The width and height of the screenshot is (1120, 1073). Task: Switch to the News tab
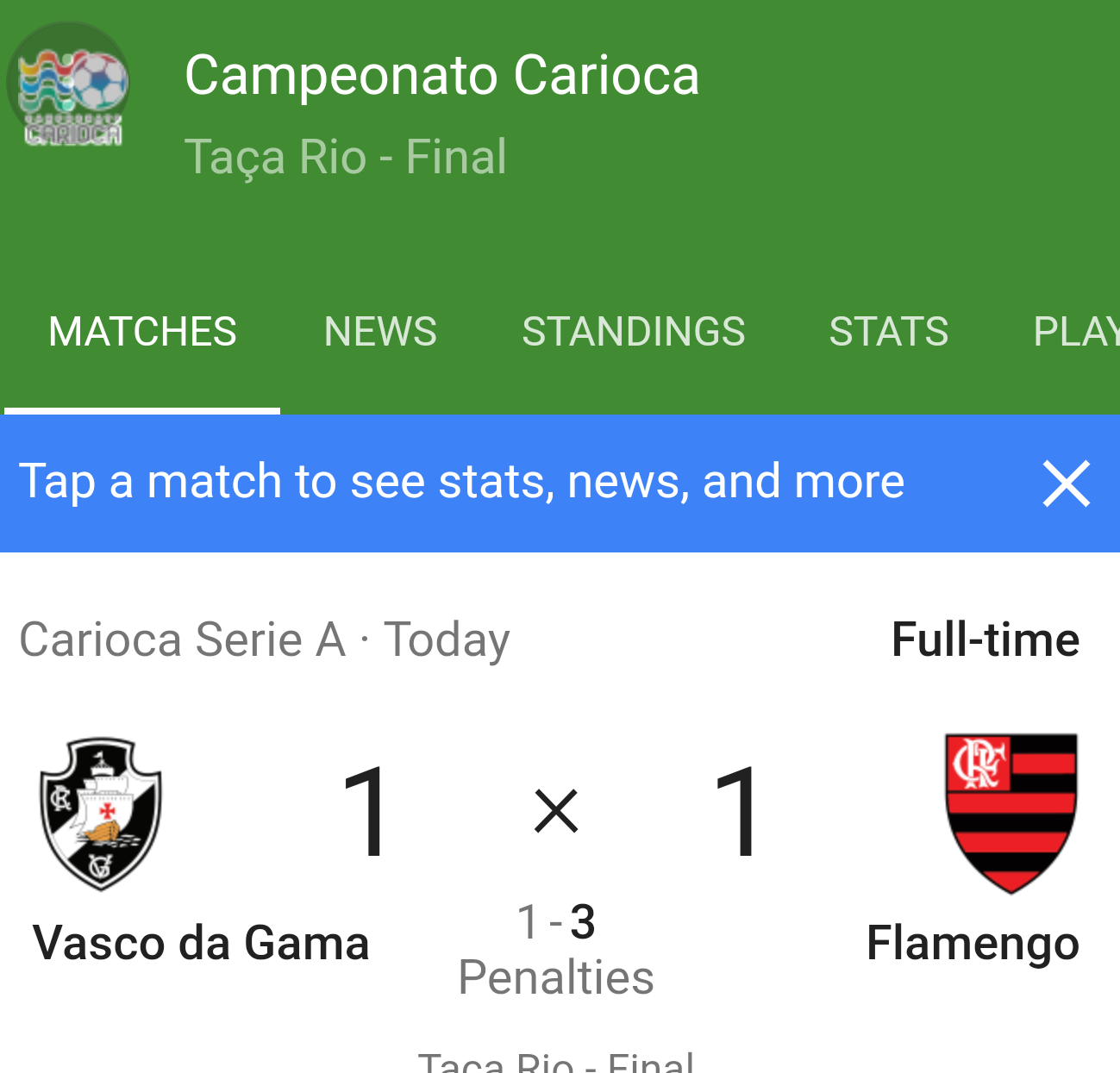point(380,332)
